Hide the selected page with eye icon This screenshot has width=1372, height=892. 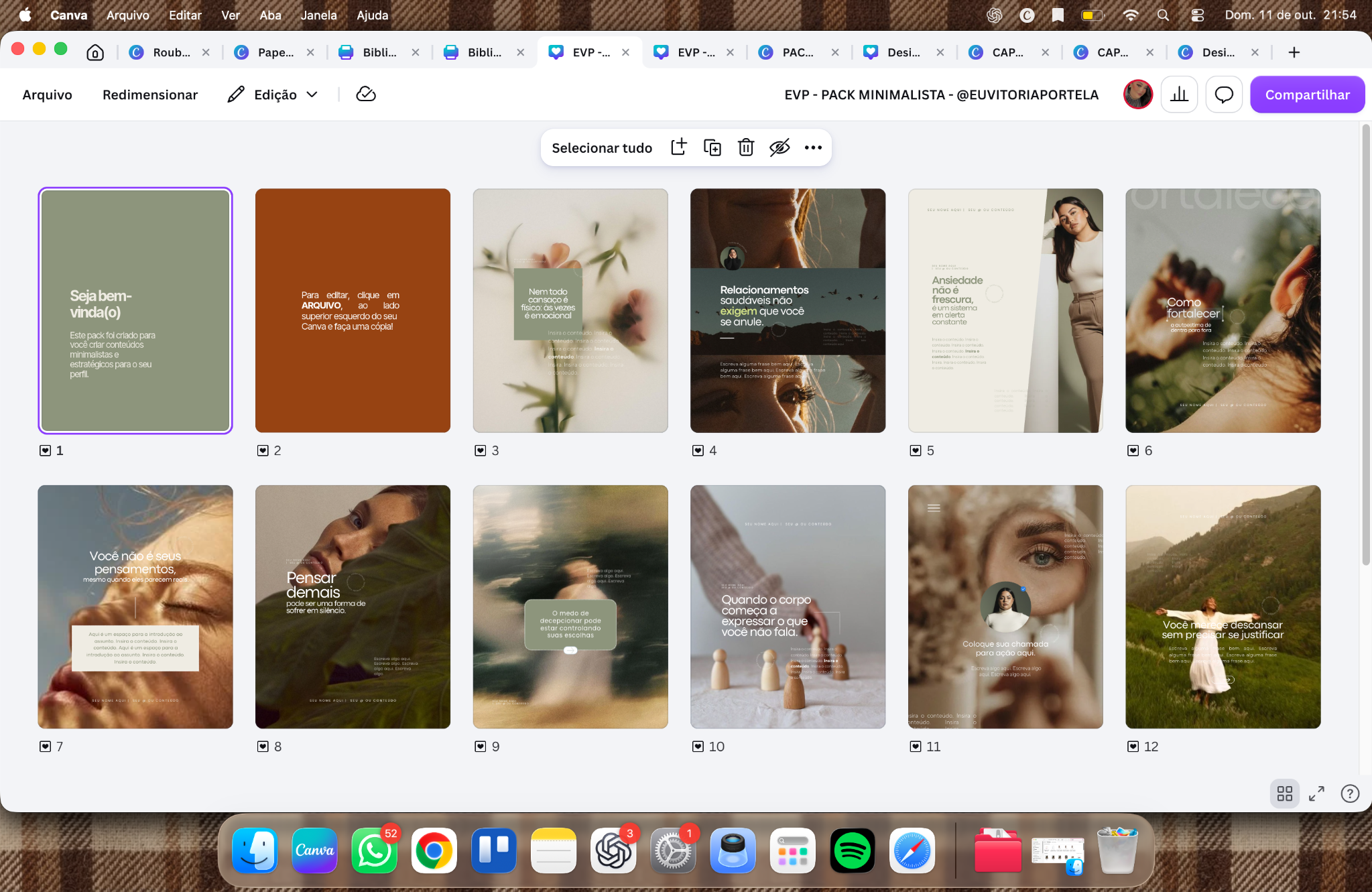(x=779, y=147)
